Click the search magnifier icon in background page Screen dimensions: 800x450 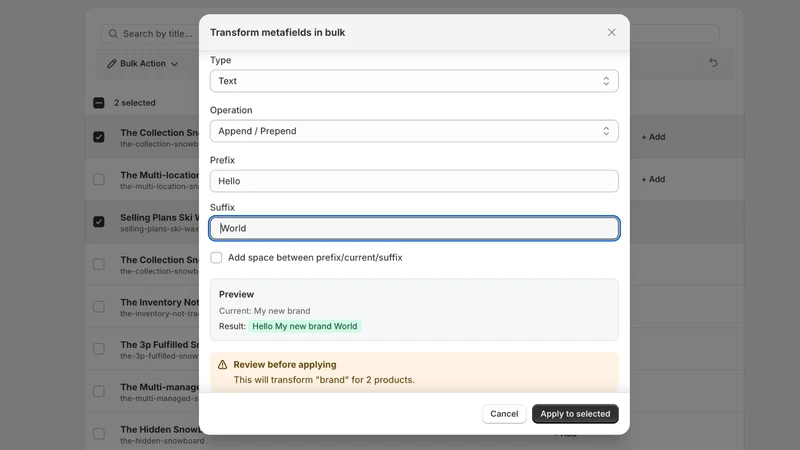coord(113,34)
